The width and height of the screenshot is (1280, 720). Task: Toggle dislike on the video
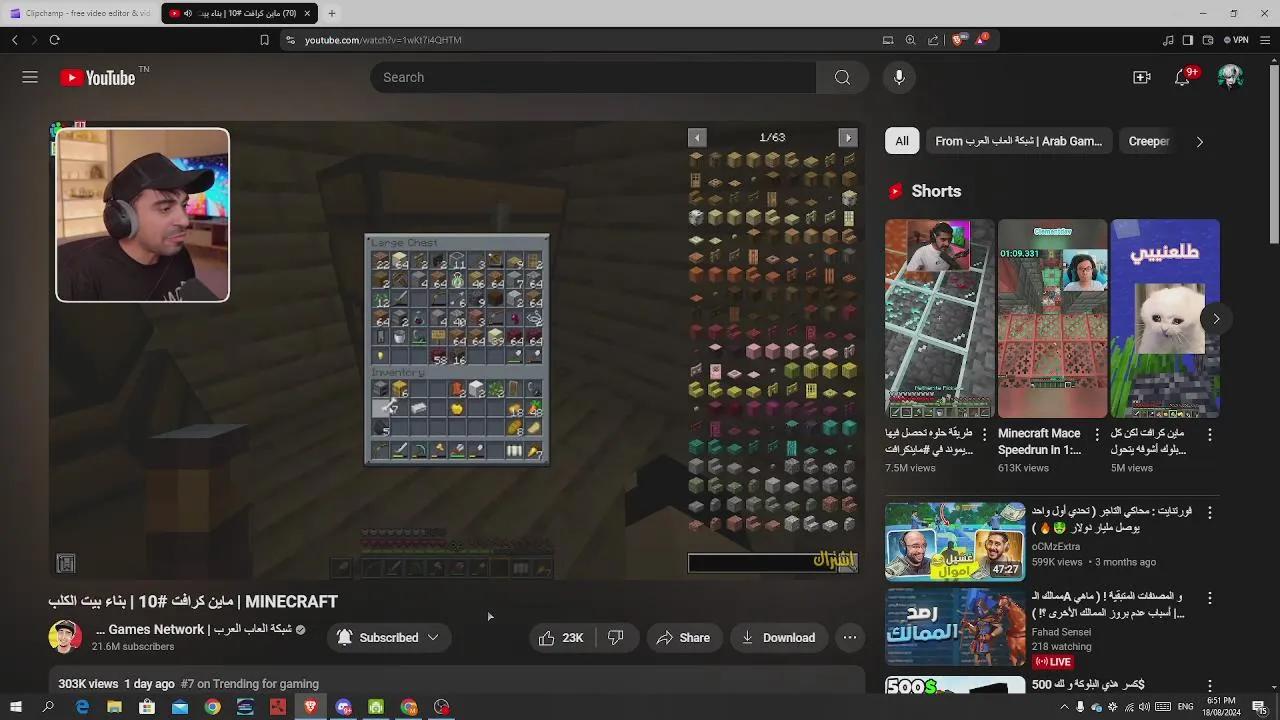tap(616, 637)
